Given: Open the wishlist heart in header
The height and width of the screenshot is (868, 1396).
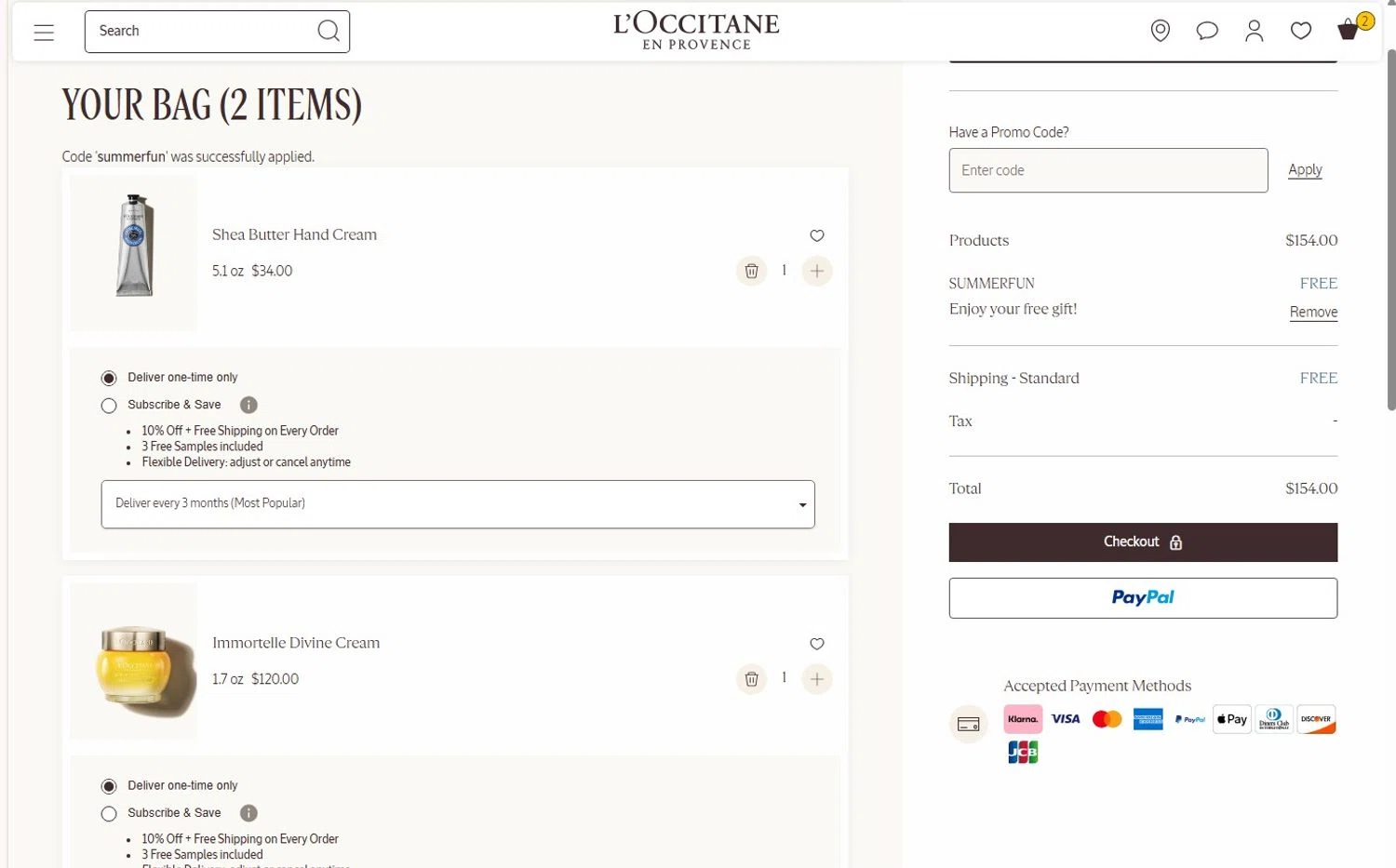Looking at the screenshot, I should pos(1301,31).
